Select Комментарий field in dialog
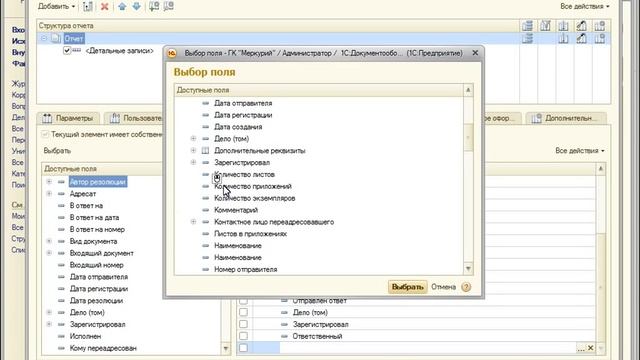Viewport: 640px width, 360px height. click(x=236, y=210)
